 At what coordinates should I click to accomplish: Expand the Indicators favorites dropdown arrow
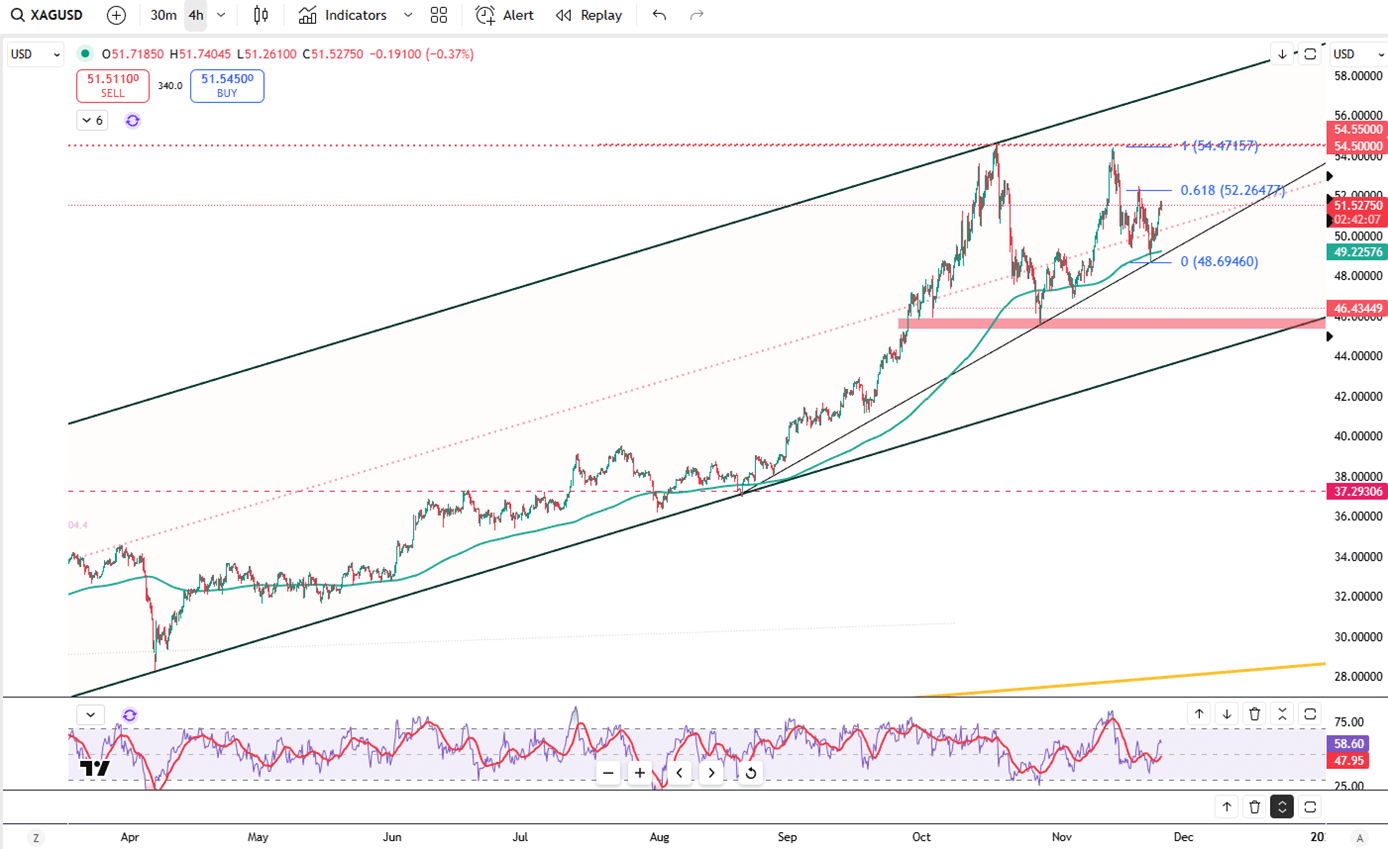point(407,15)
